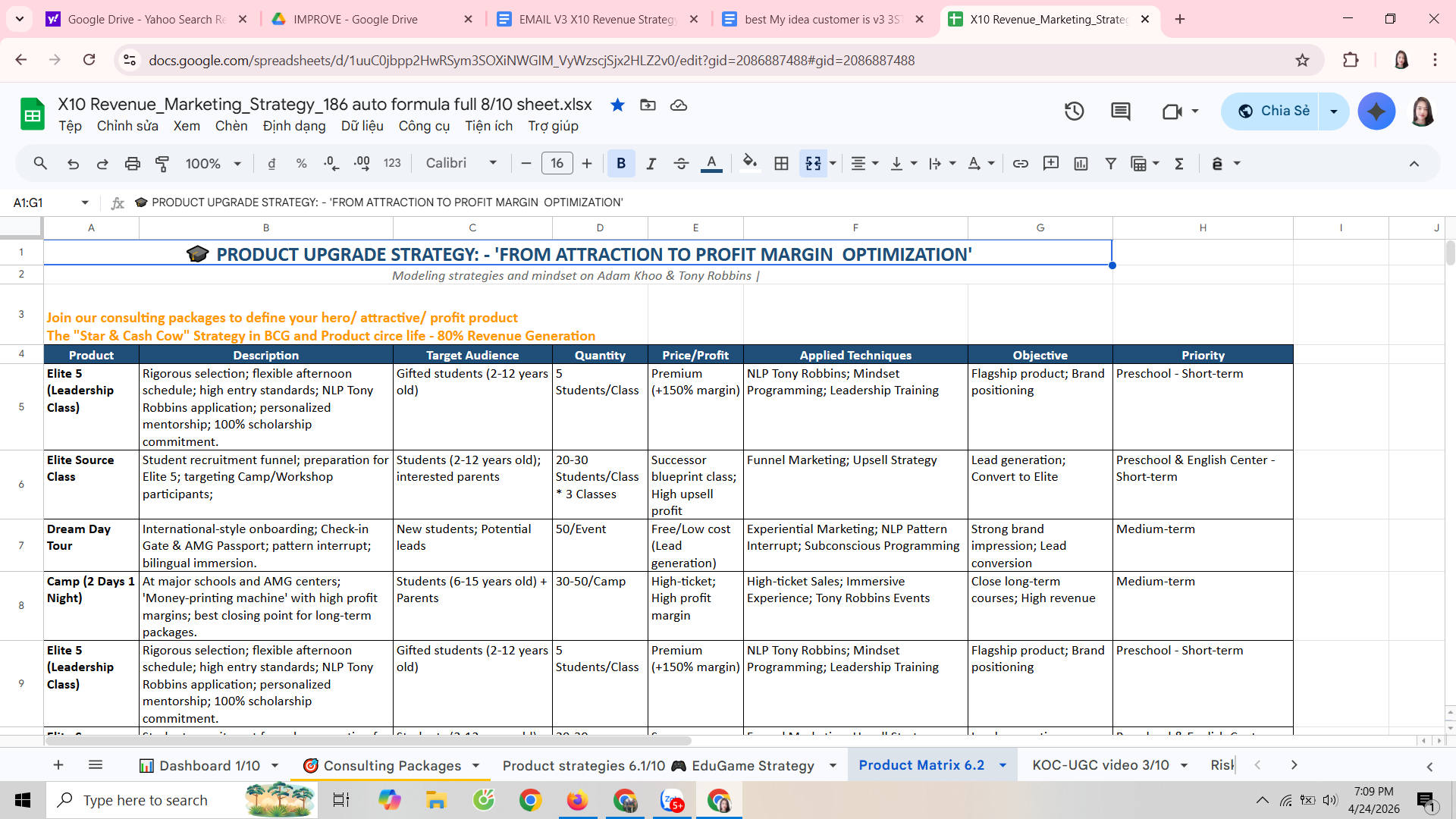This screenshot has height=819, width=1456.
Task: Switch to Consulting Packages sheet tab
Action: pyautogui.click(x=392, y=765)
